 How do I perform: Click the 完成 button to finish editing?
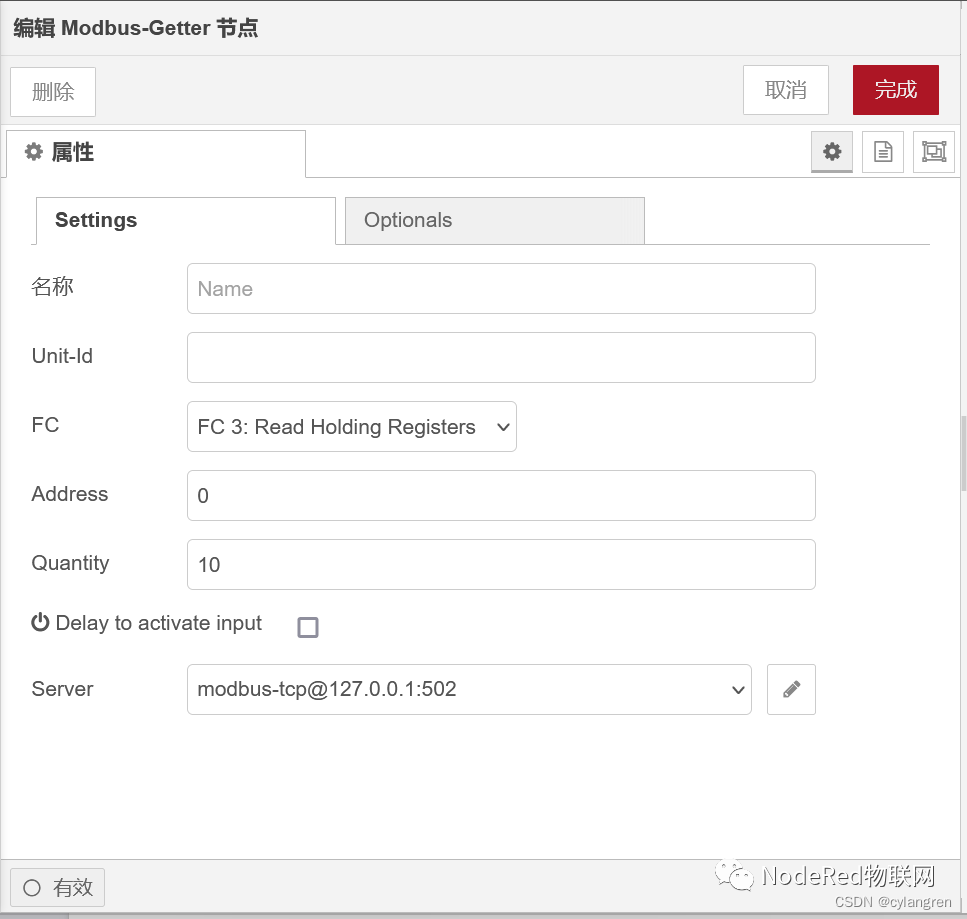[x=895, y=90]
